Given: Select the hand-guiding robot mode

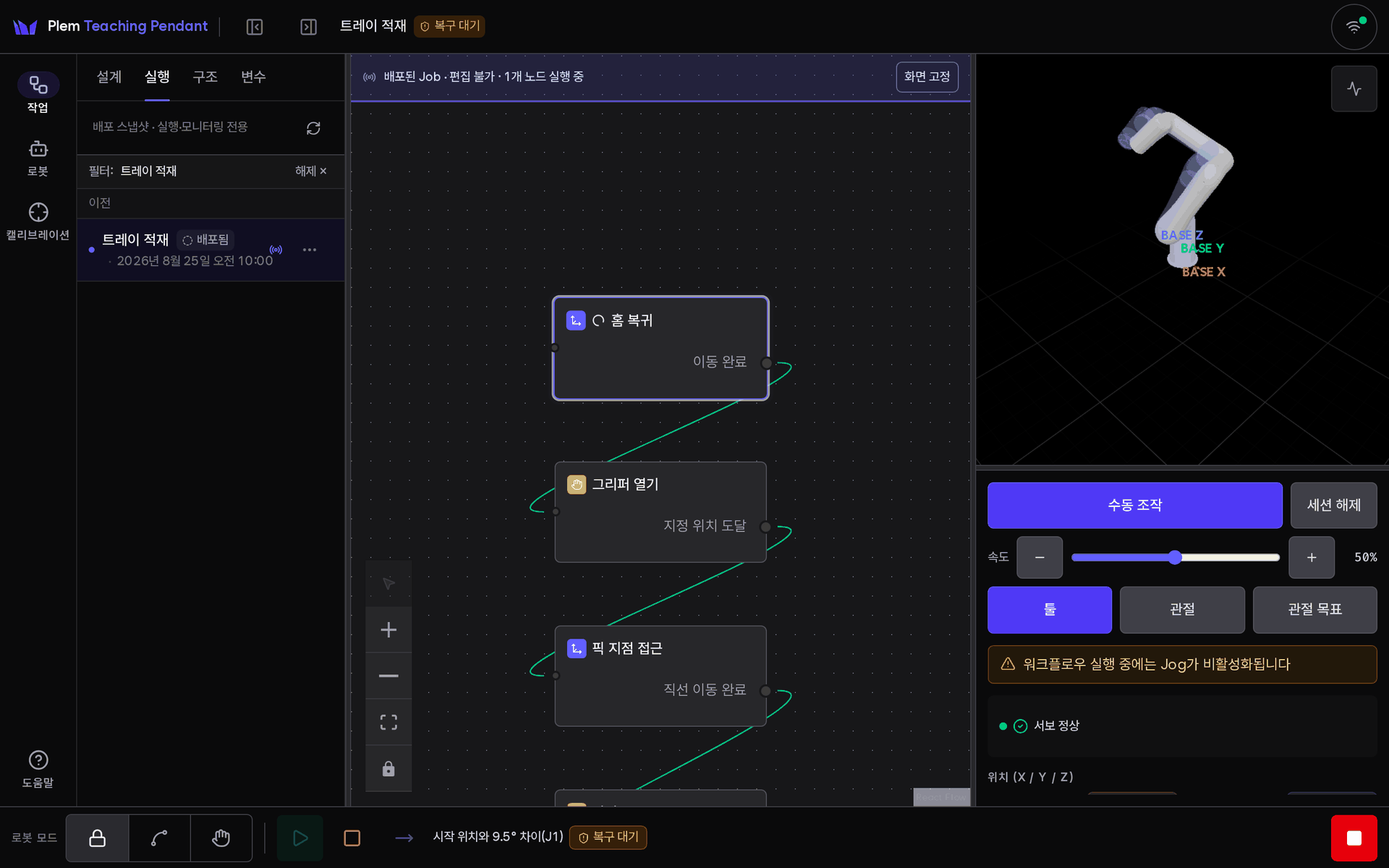Looking at the screenshot, I should tap(221, 838).
